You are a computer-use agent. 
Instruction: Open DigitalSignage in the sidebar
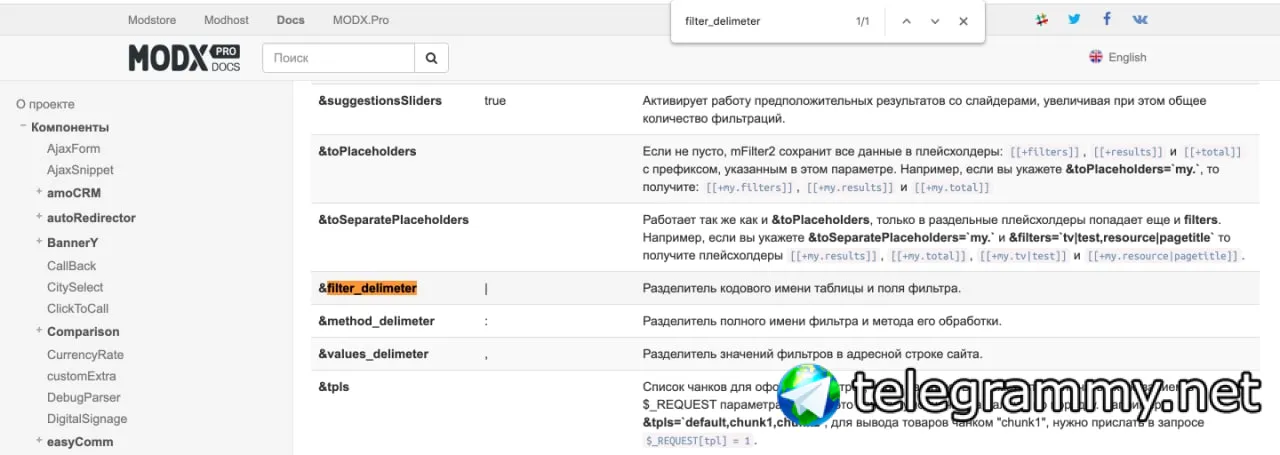pyautogui.click(x=87, y=419)
